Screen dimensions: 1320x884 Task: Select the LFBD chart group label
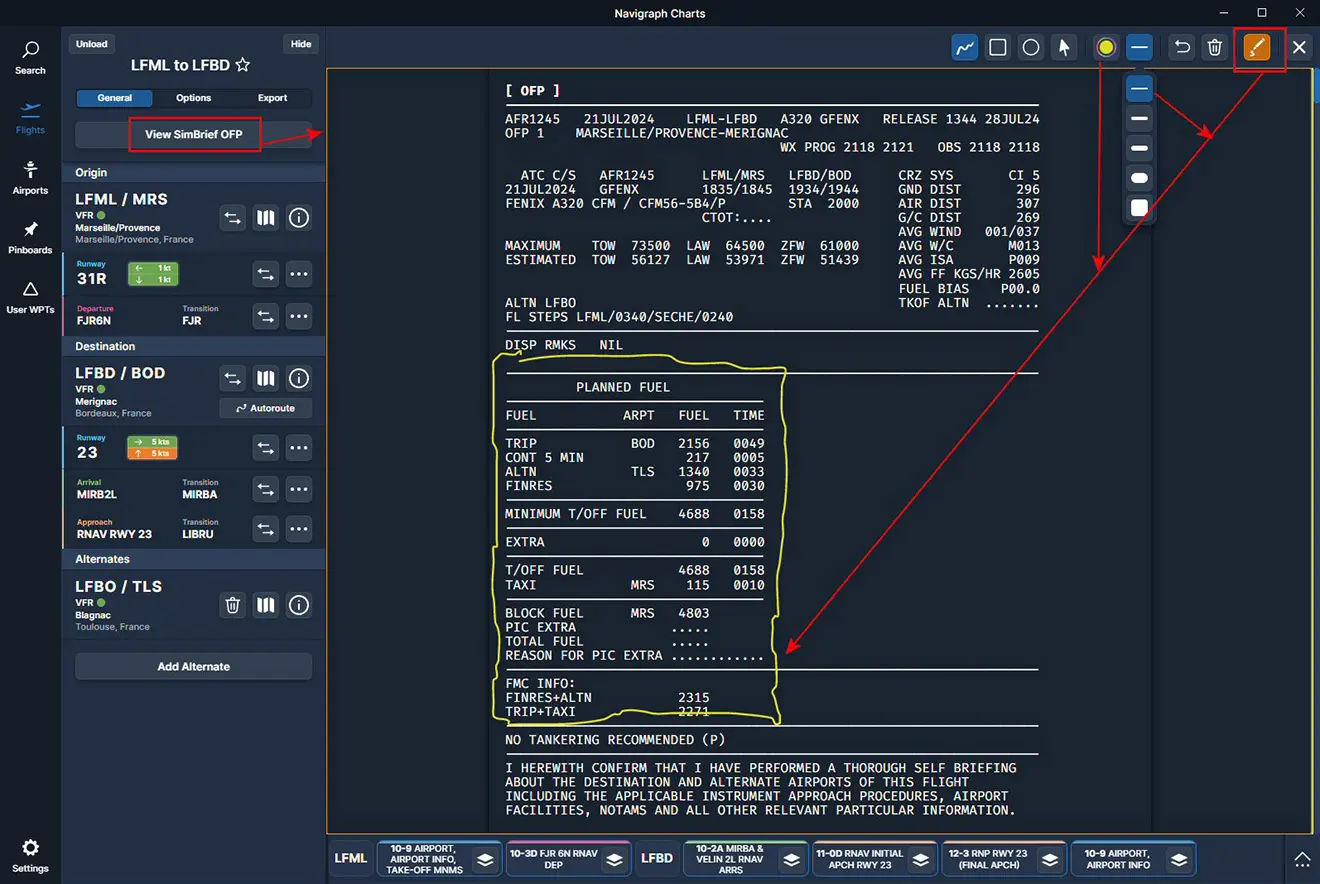657,858
